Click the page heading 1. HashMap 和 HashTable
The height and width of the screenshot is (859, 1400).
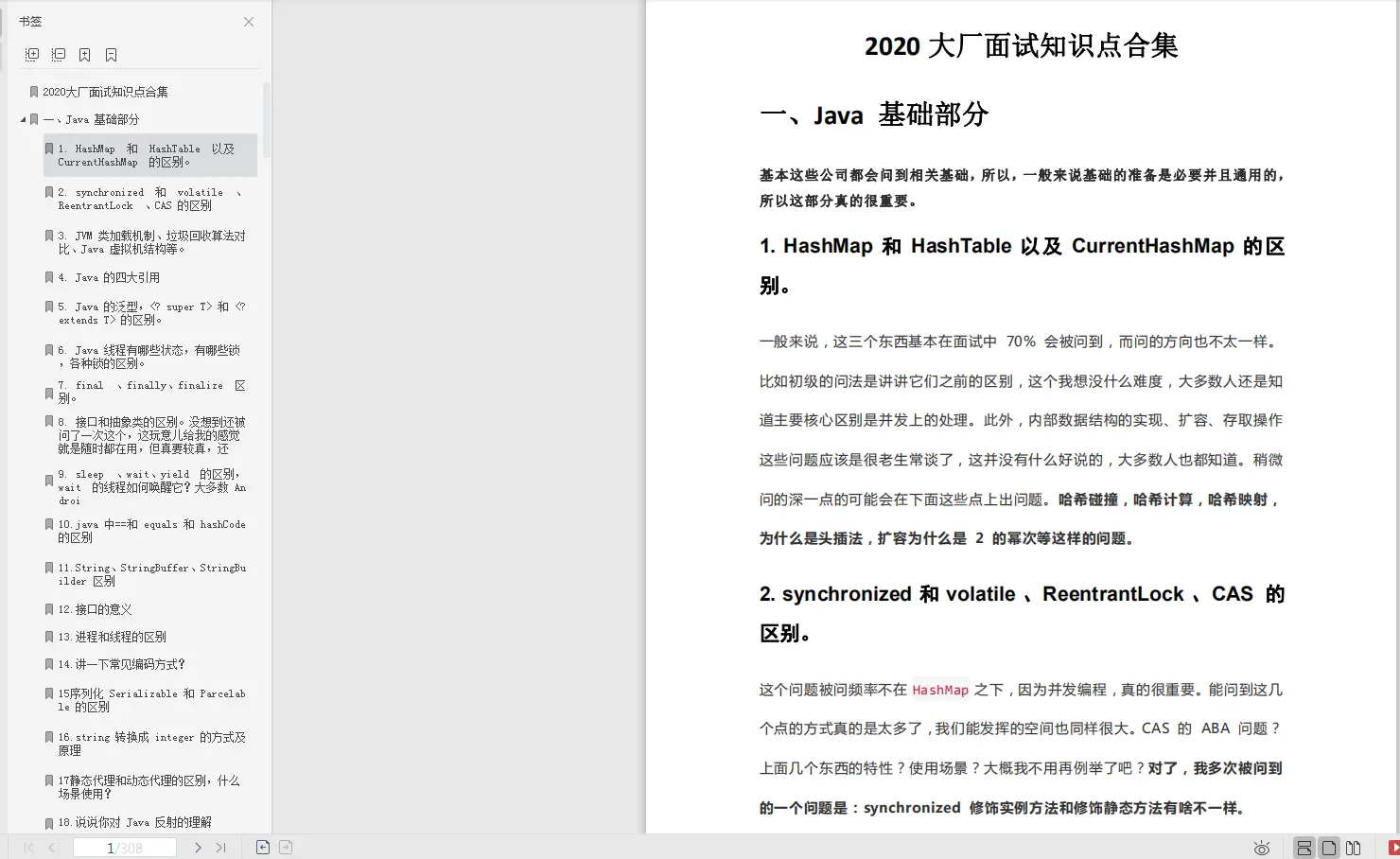pyautogui.click(x=1022, y=265)
